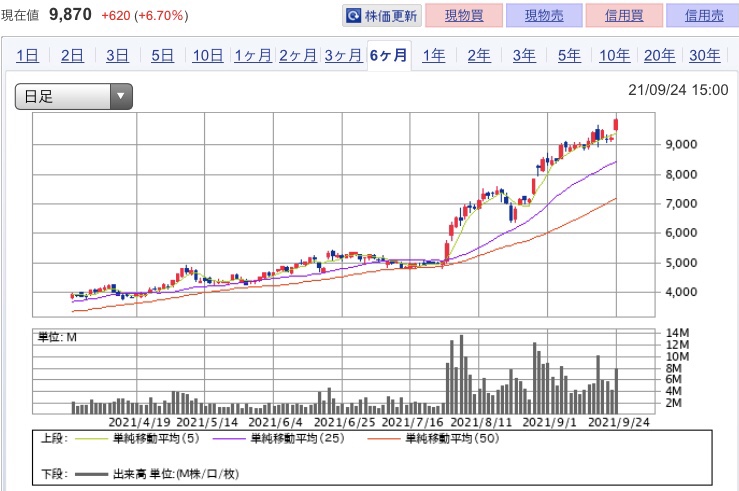Select the 10日 chart period tab

(x=208, y=56)
